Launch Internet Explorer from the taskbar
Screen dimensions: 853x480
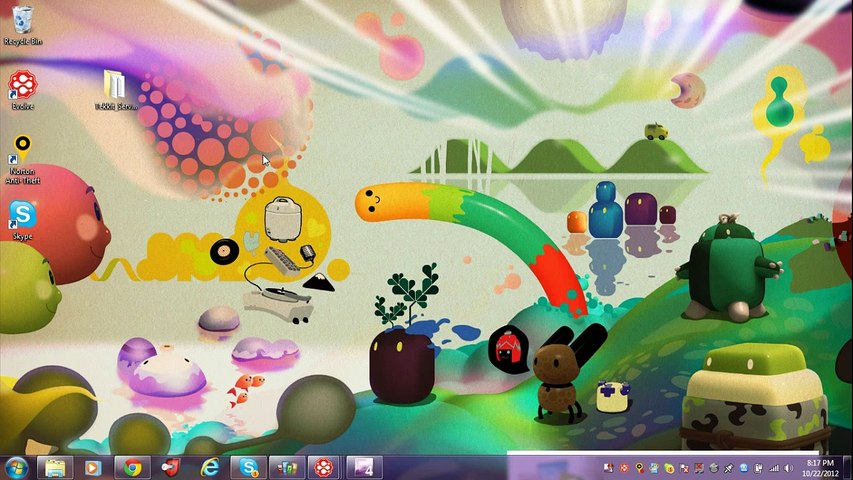tap(210, 467)
